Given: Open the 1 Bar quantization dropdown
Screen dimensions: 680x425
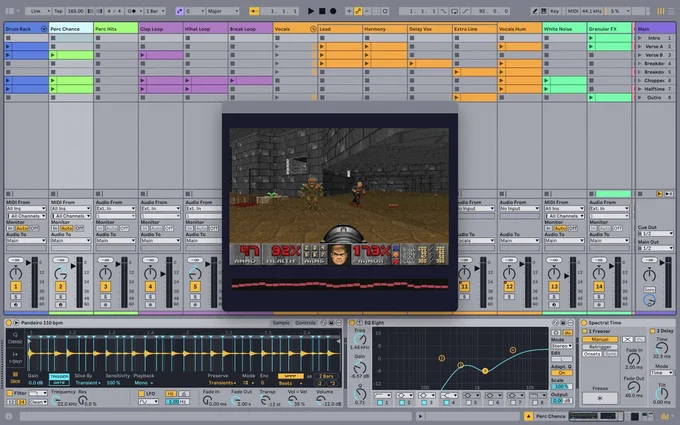Looking at the screenshot, I should [x=155, y=11].
